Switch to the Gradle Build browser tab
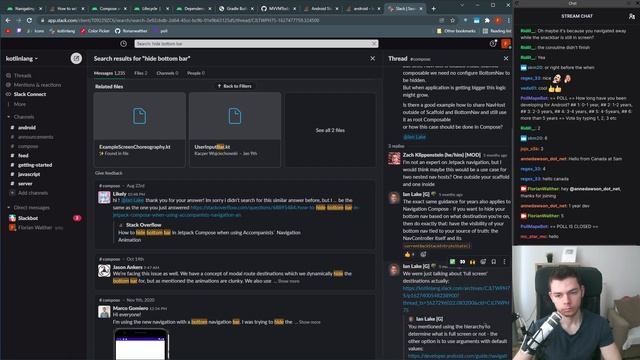 click(236, 8)
